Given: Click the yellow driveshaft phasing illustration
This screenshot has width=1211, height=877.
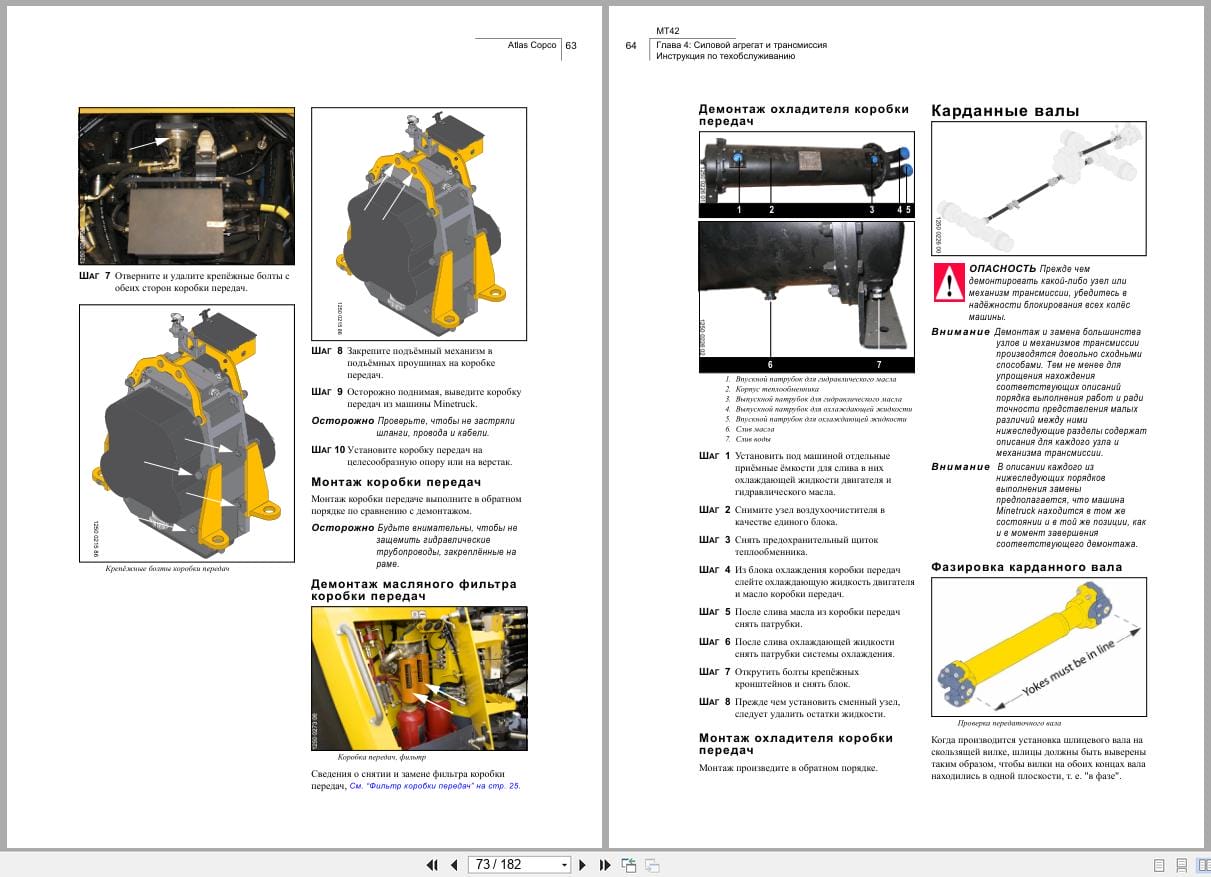Looking at the screenshot, I should [1039, 646].
